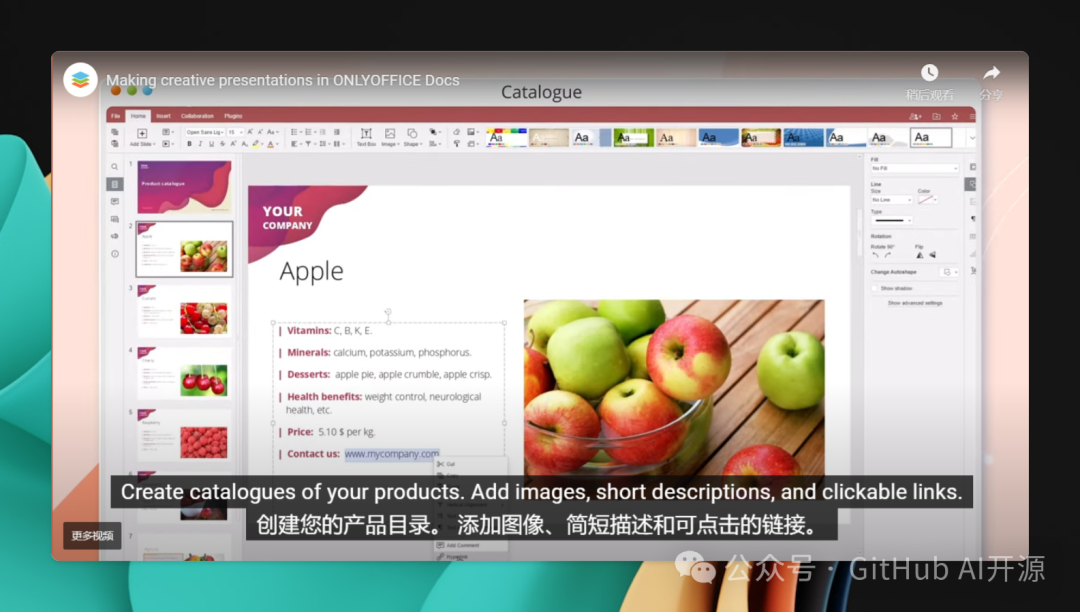Open the slides panel icon in left sidebar
The height and width of the screenshot is (612, 1080).
tap(114, 184)
